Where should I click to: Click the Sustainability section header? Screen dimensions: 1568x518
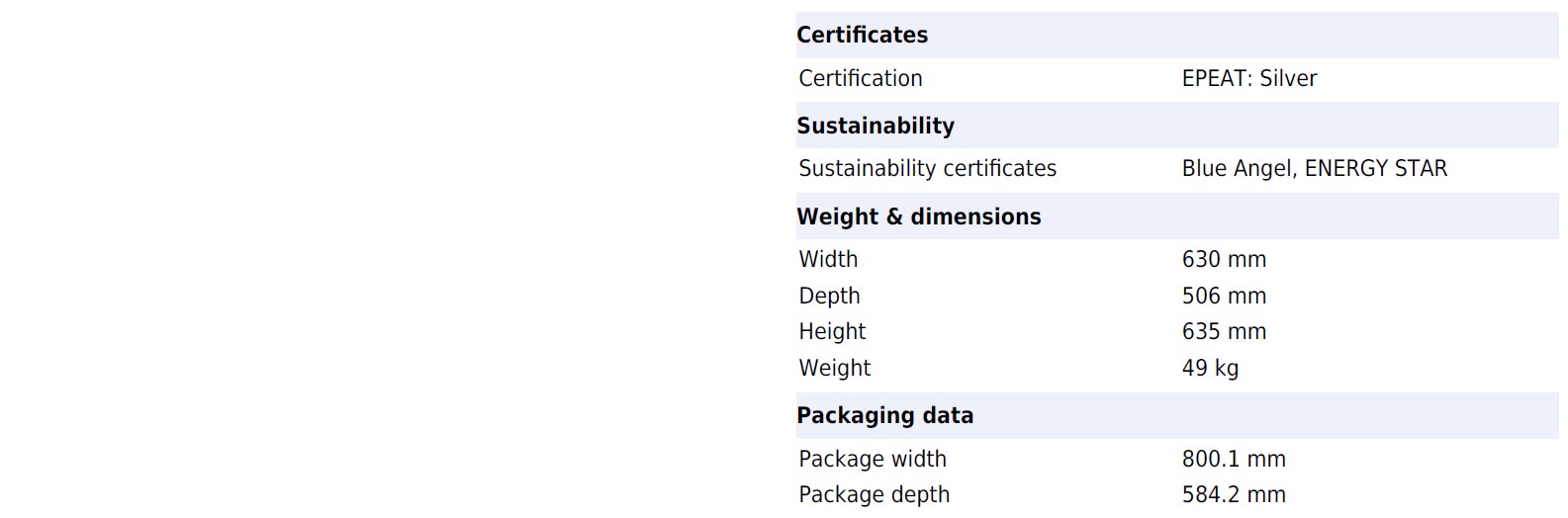tap(875, 127)
